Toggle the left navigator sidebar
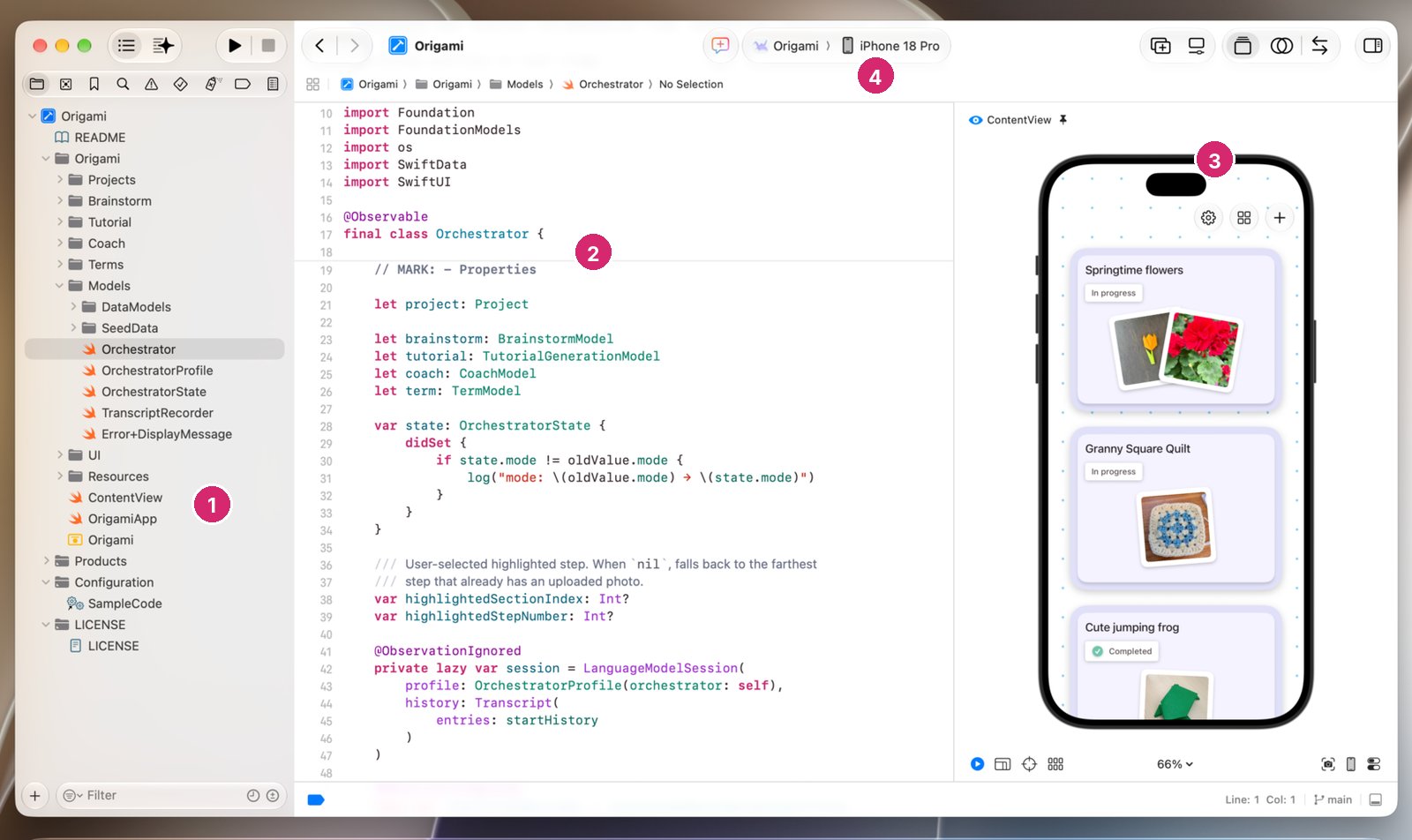This screenshot has height=840, width=1412. coord(127,45)
